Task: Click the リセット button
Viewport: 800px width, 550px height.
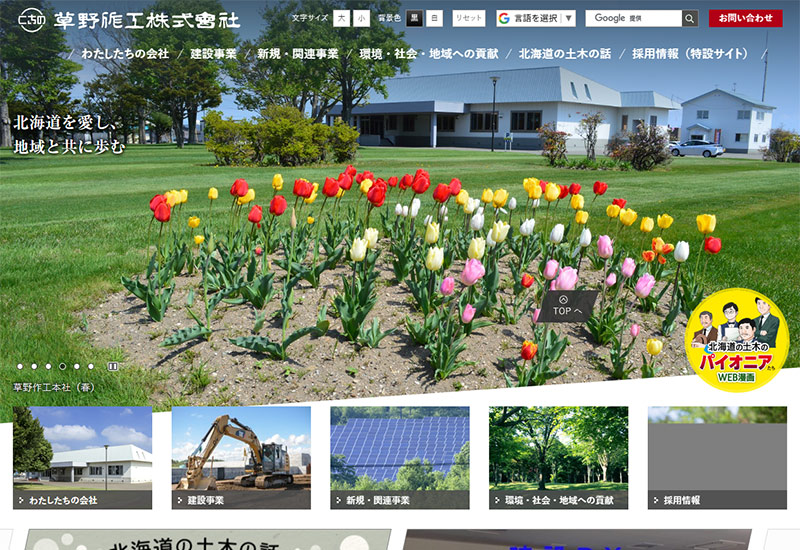Action: (x=468, y=18)
